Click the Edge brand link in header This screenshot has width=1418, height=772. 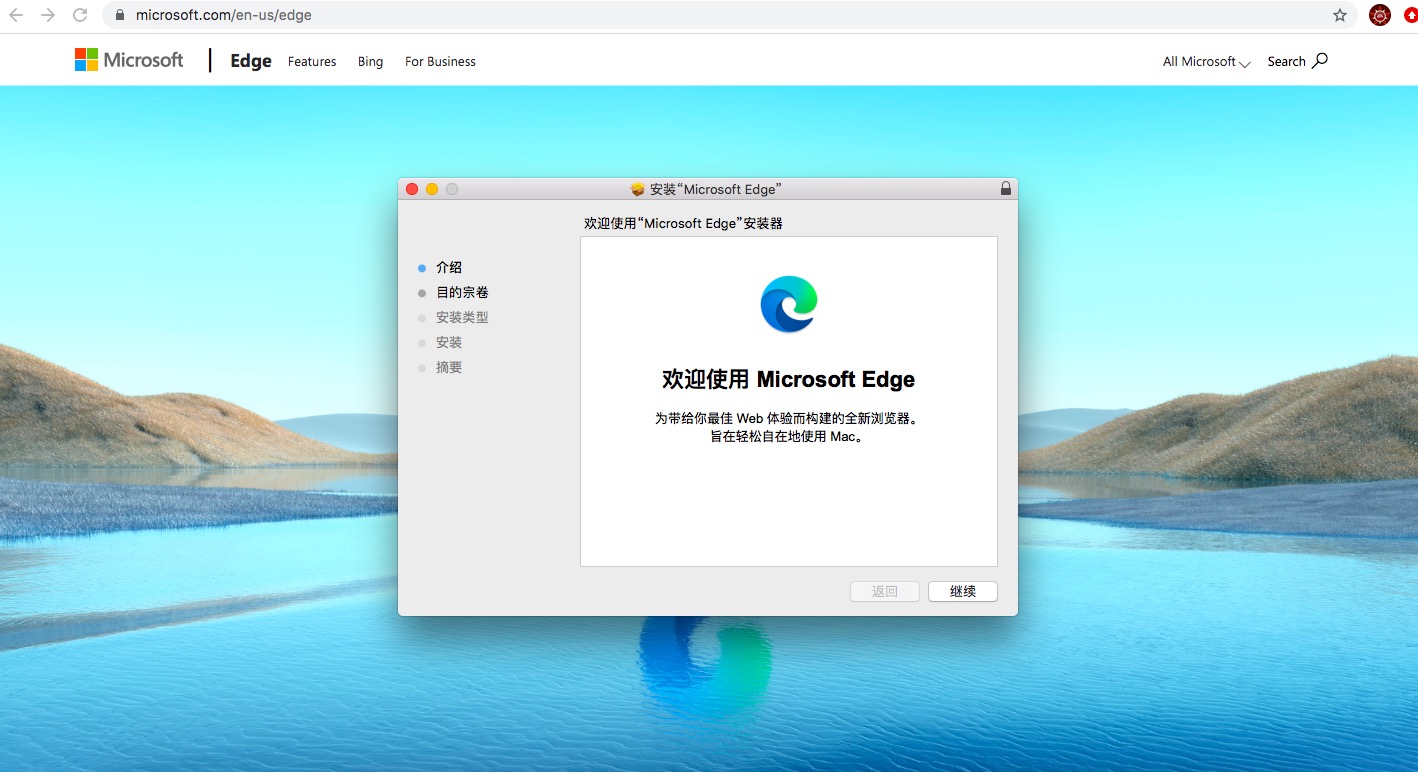coord(251,61)
